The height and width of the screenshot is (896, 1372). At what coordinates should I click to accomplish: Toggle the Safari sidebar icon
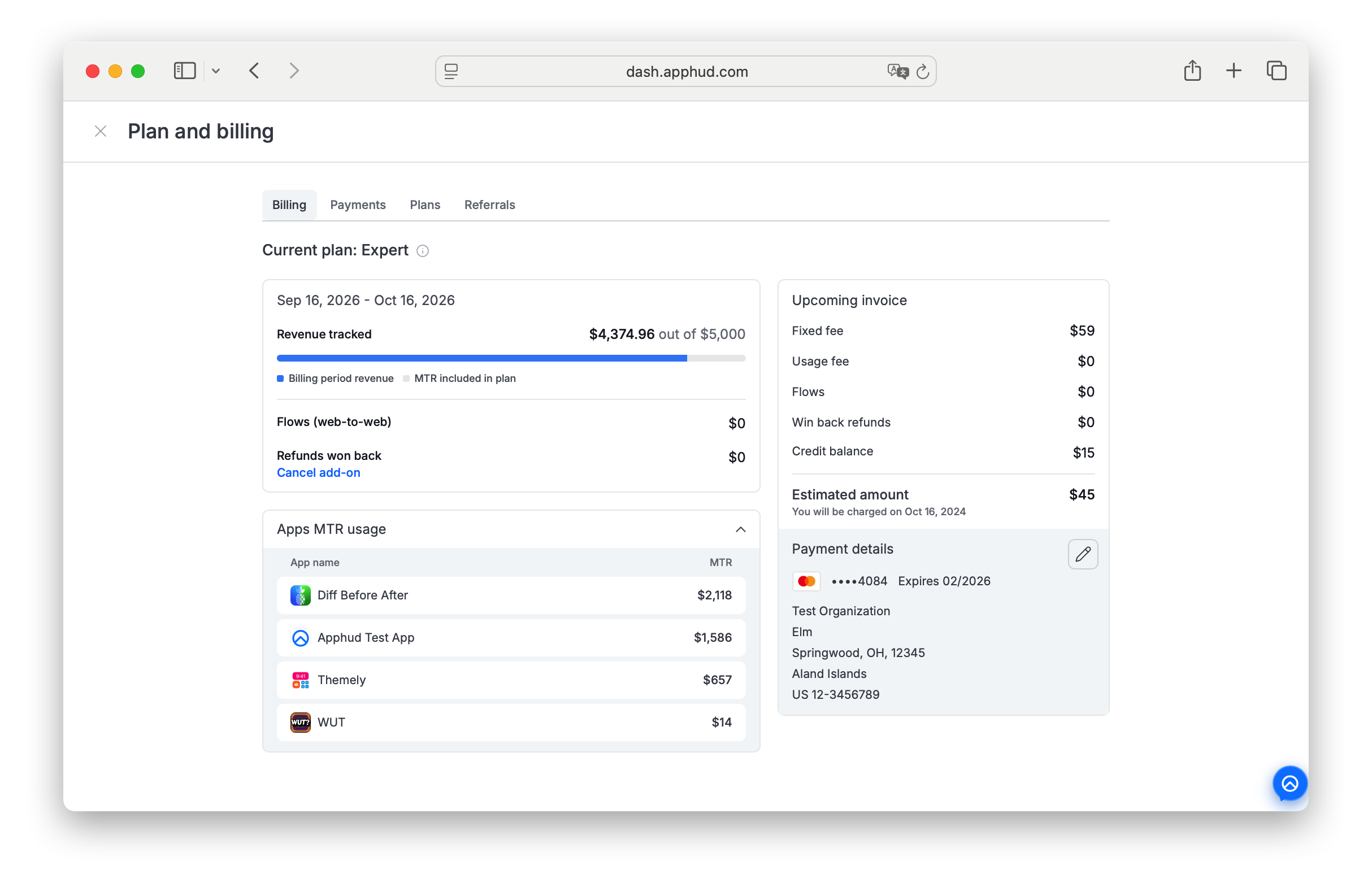pyautogui.click(x=184, y=71)
